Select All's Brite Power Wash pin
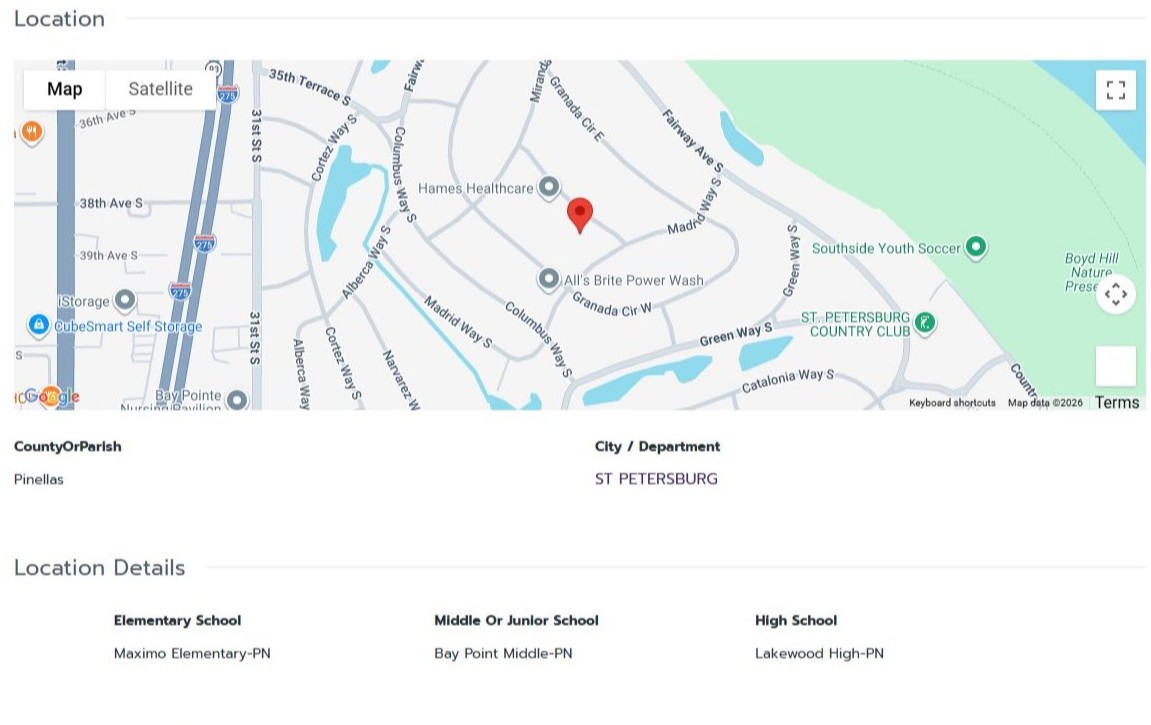 pyautogui.click(x=548, y=280)
